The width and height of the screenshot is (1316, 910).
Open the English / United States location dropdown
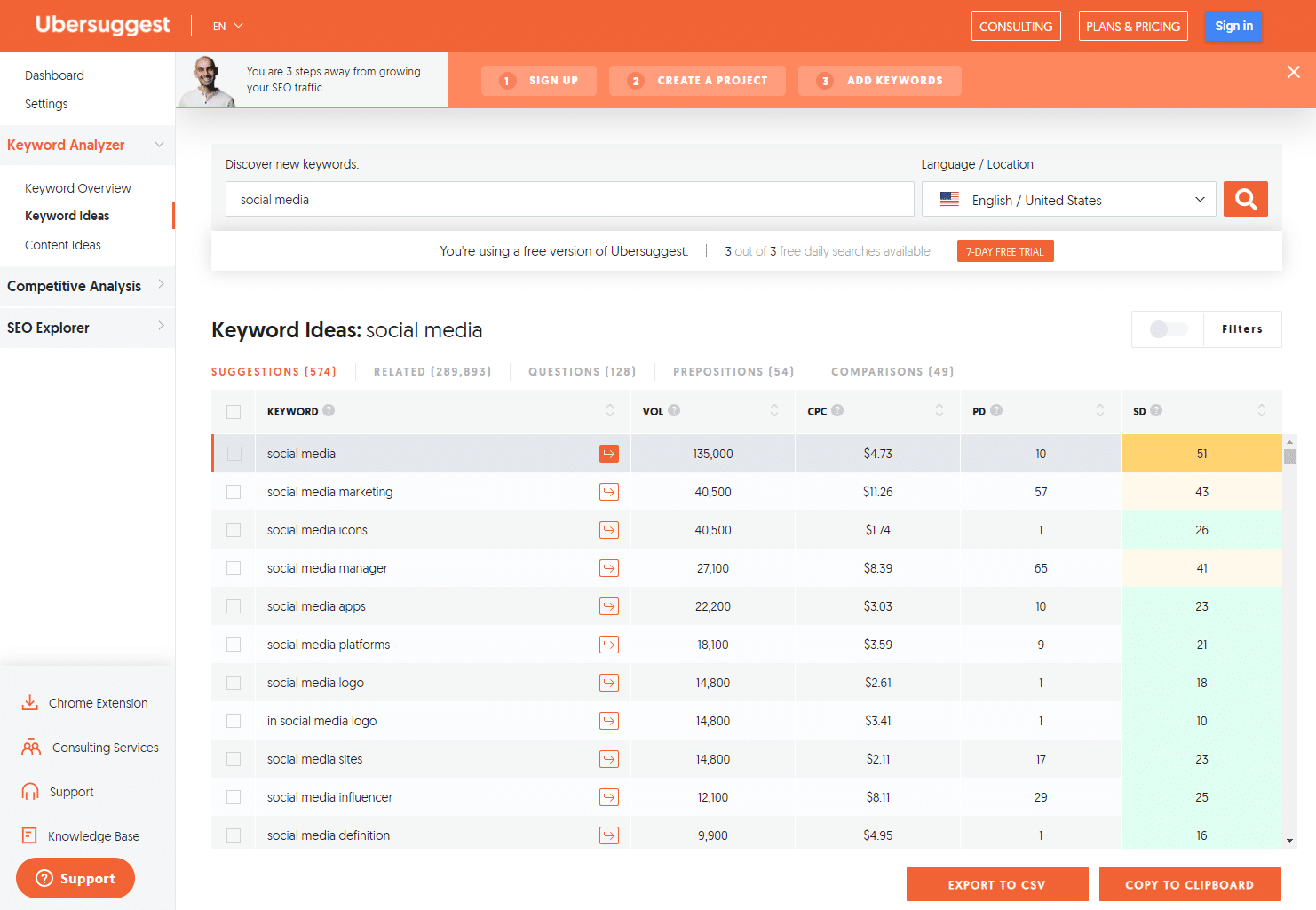tap(1068, 199)
